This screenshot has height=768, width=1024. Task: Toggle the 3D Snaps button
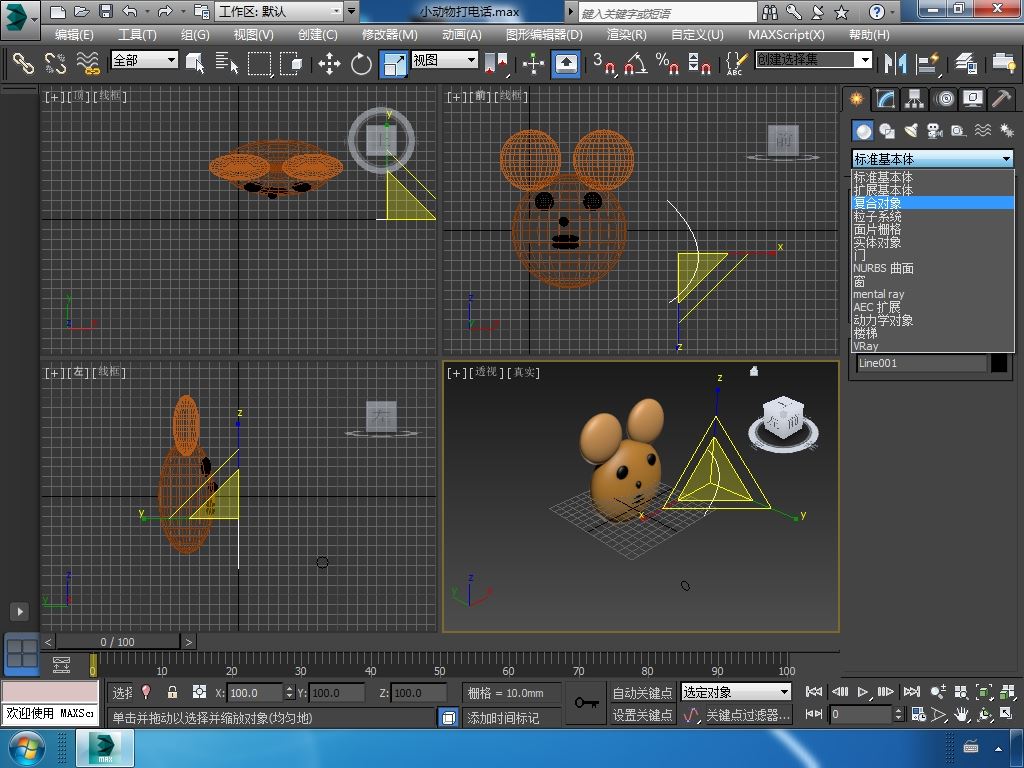click(x=603, y=63)
